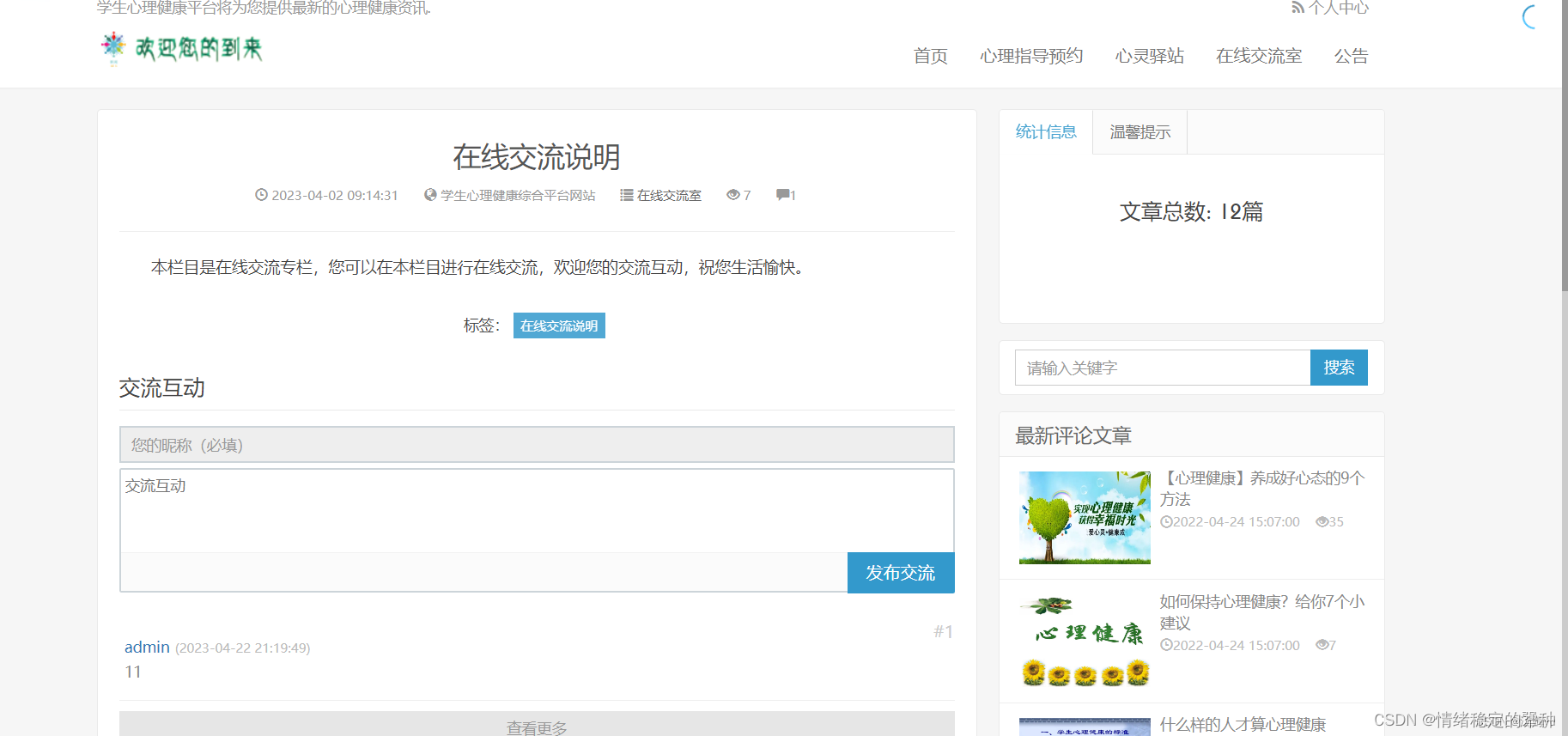The height and width of the screenshot is (736, 1568).
Task: Switch to 统计信息 tab
Action: (x=1046, y=132)
